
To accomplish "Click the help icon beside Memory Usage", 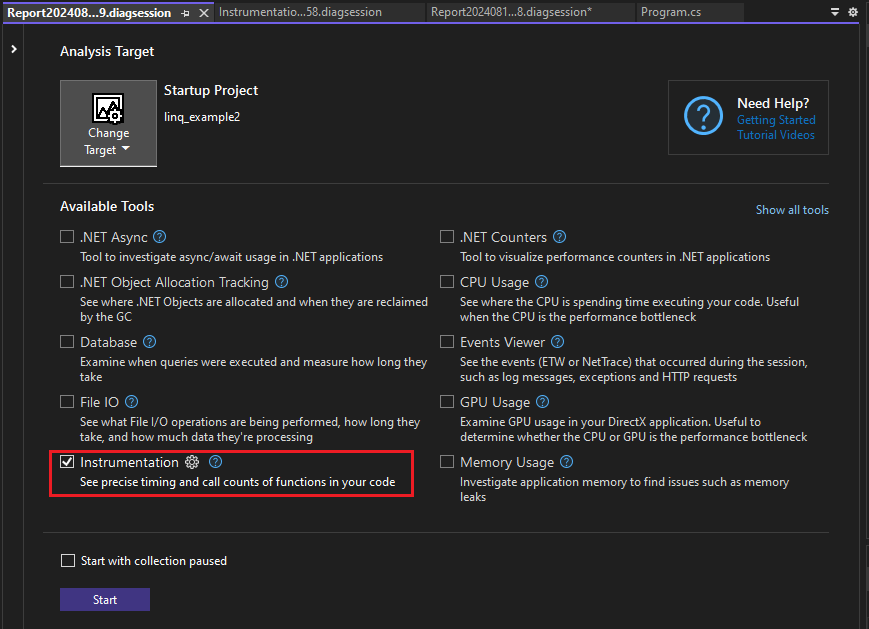I will click(566, 462).
